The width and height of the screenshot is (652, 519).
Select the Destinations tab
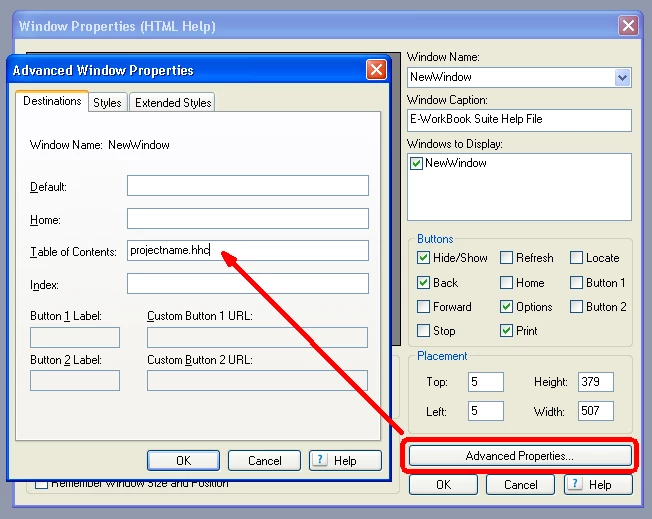[52, 101]
